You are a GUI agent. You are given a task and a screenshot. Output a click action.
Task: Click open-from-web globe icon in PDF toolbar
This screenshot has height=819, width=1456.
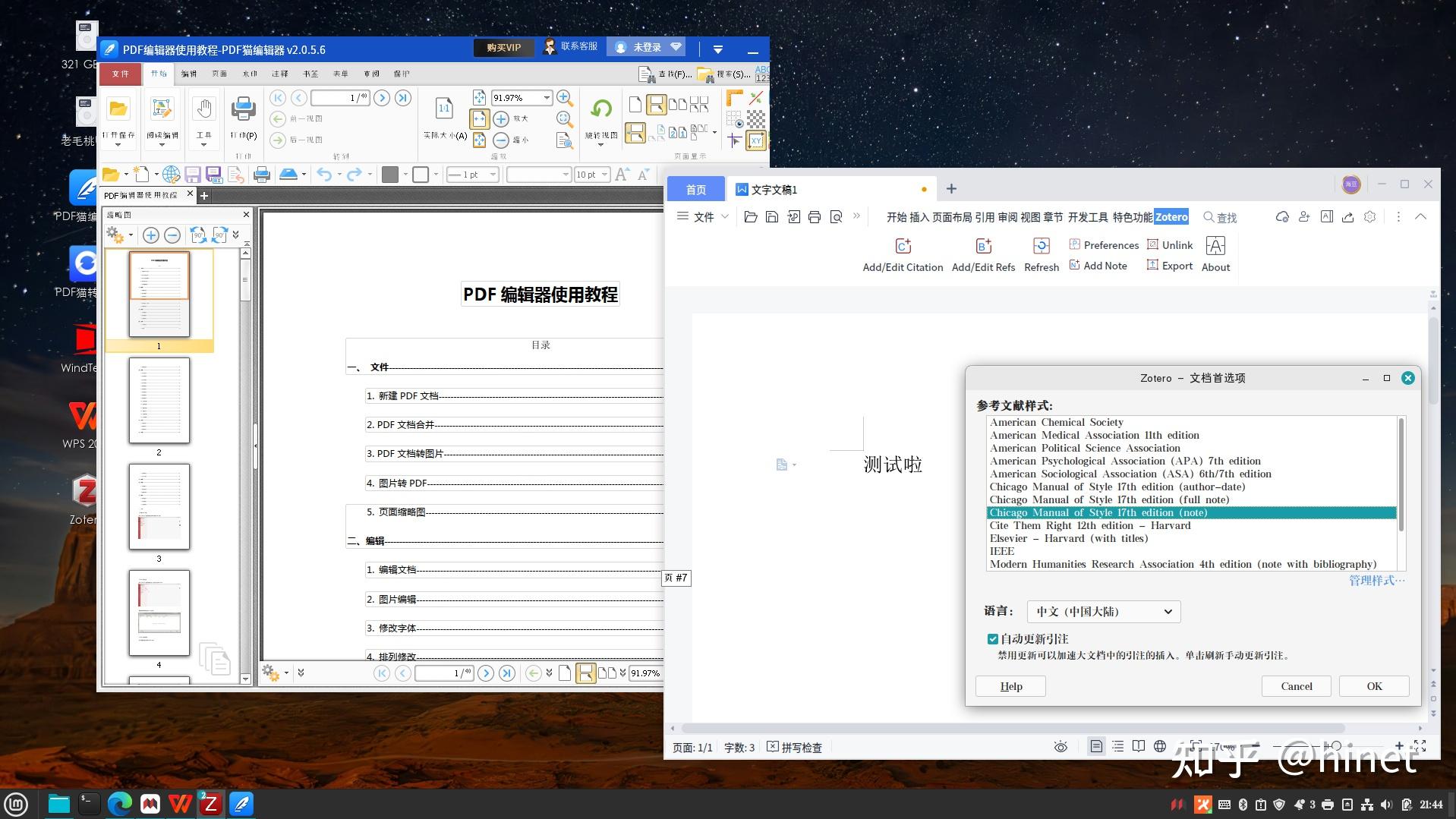point(172,175)
